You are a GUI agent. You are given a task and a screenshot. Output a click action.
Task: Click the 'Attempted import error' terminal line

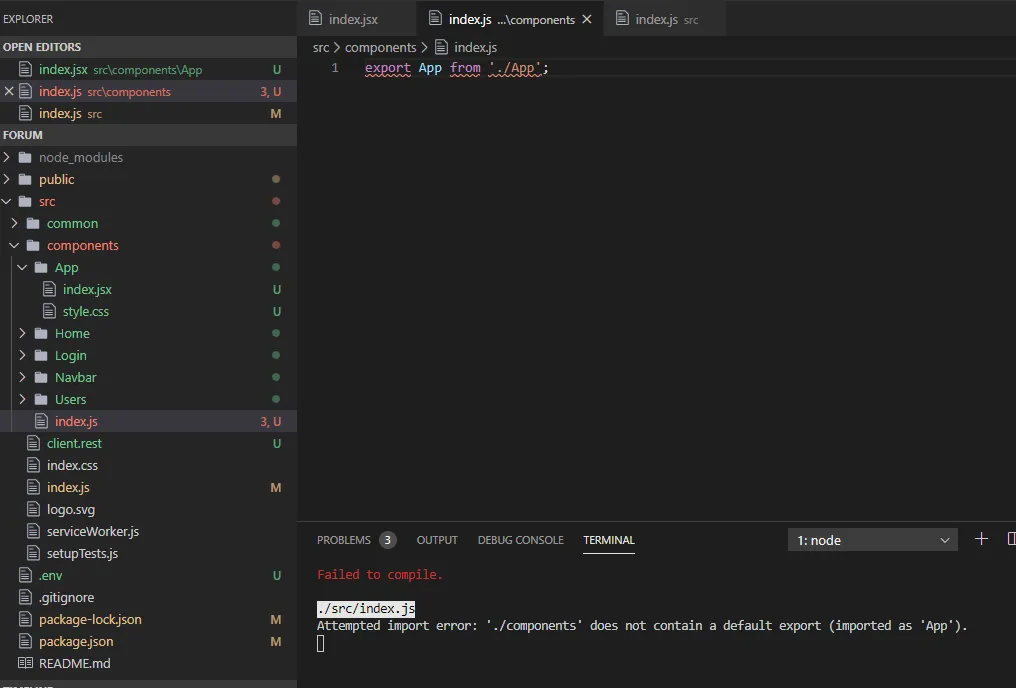641,625
